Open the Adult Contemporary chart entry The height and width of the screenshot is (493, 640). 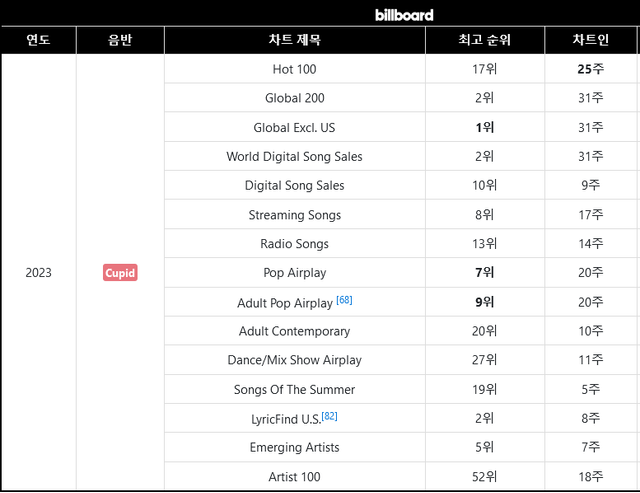coord(294,331)
